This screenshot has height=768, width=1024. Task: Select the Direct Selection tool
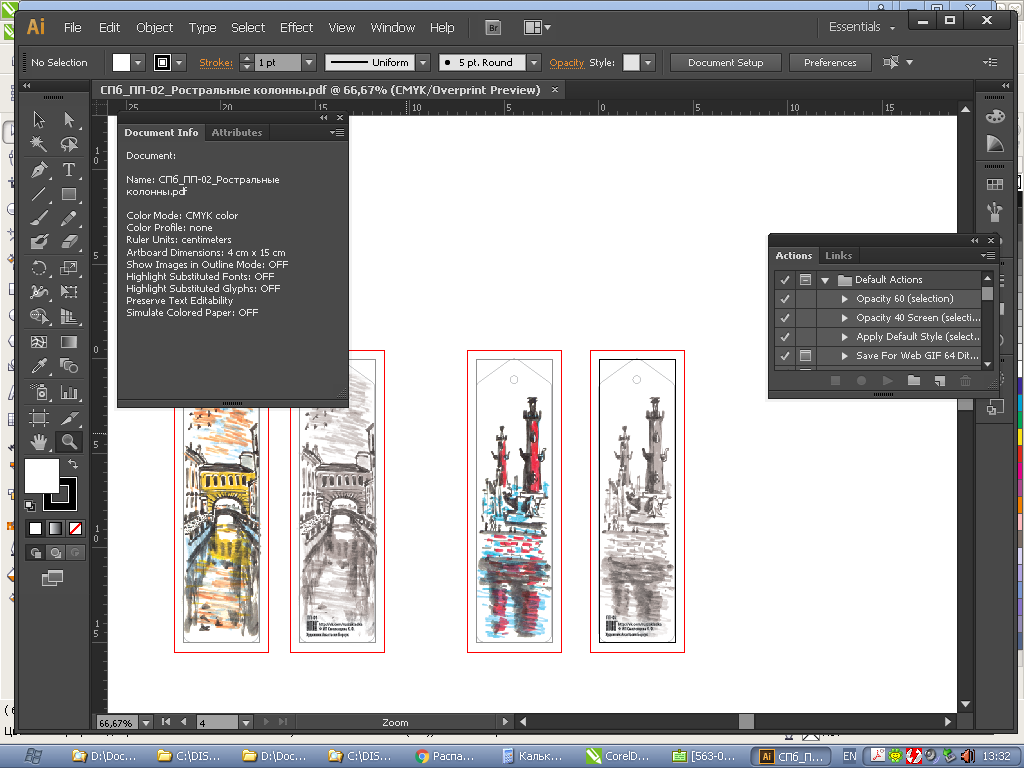(69, 120)
